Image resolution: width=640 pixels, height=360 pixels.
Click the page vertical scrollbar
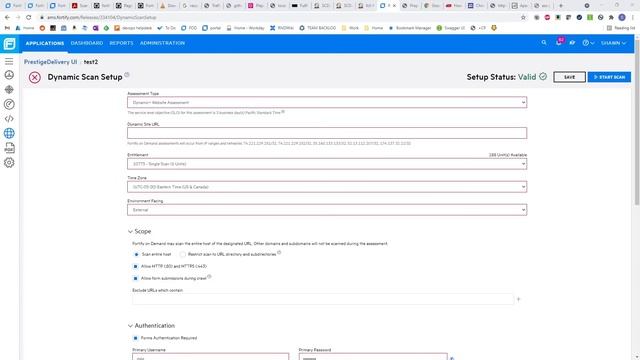click(637, 122)
